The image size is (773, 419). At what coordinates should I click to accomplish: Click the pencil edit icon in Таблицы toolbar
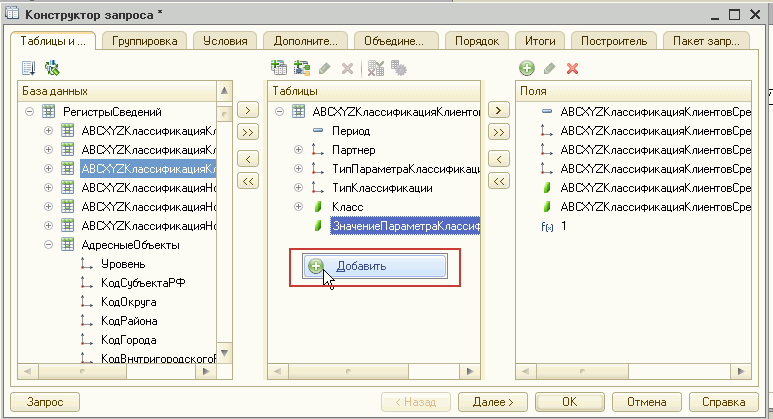tap(324, 69)
